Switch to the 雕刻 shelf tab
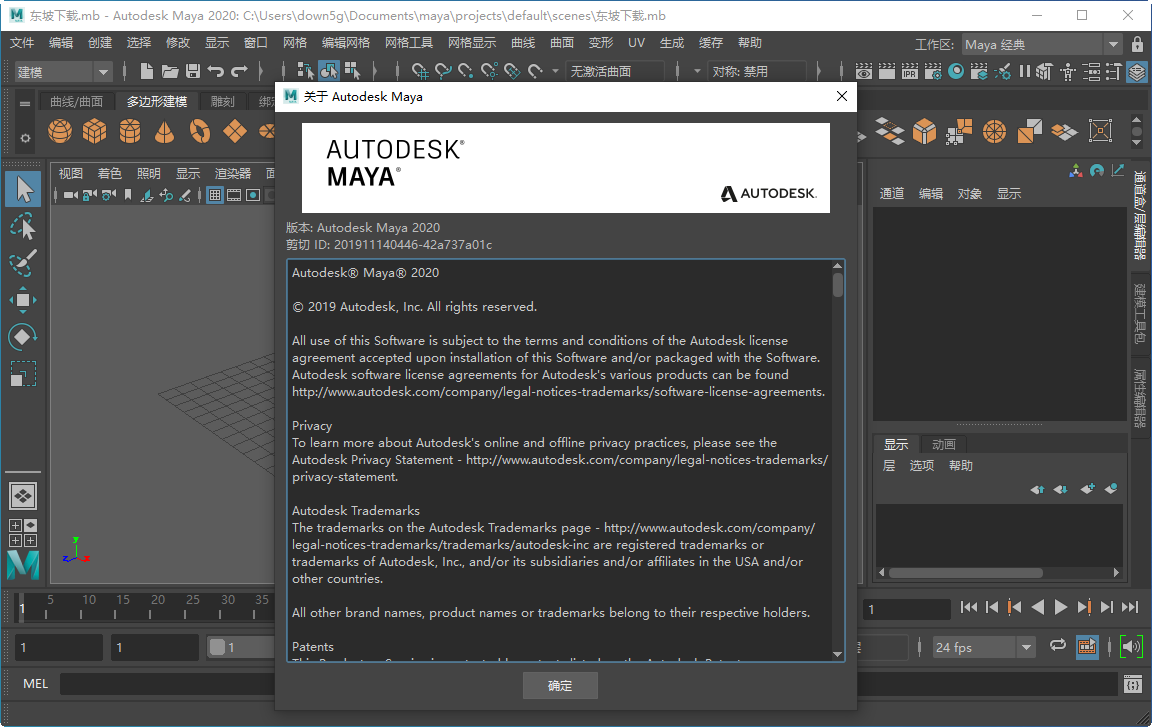The image size is (1152, 727). point(225,101)
